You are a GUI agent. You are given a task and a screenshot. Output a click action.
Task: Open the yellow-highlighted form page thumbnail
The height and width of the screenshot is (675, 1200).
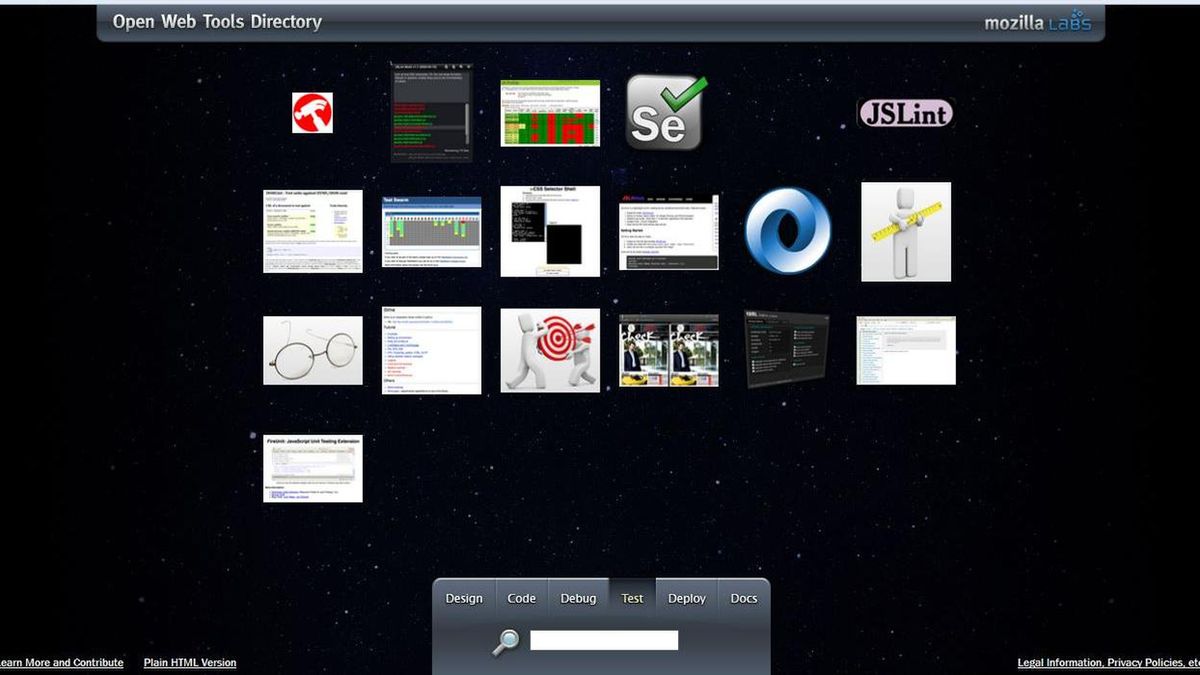[x=313, y=231]
